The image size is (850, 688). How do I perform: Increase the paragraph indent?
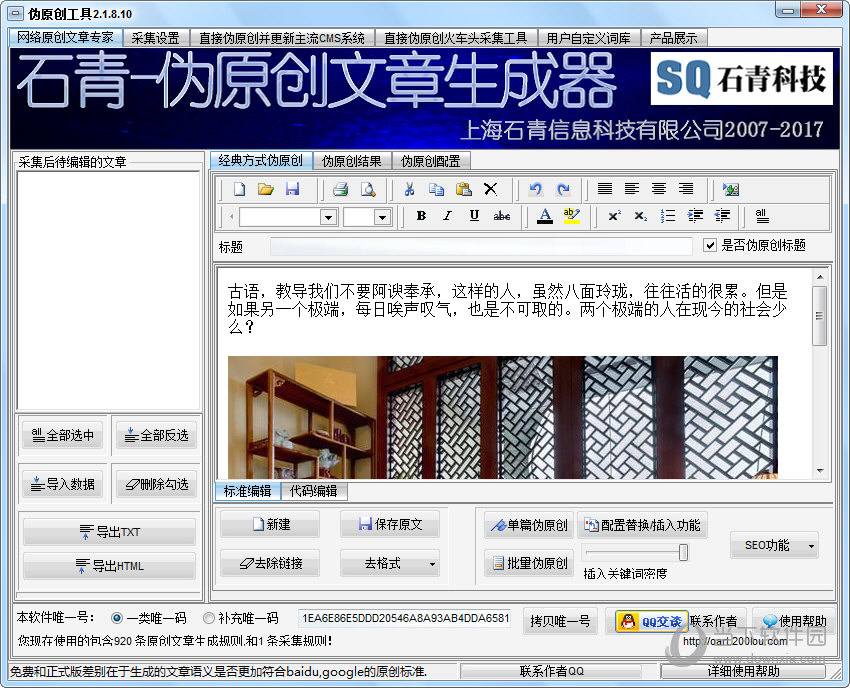pyautogui.click(x=695, y=216)
